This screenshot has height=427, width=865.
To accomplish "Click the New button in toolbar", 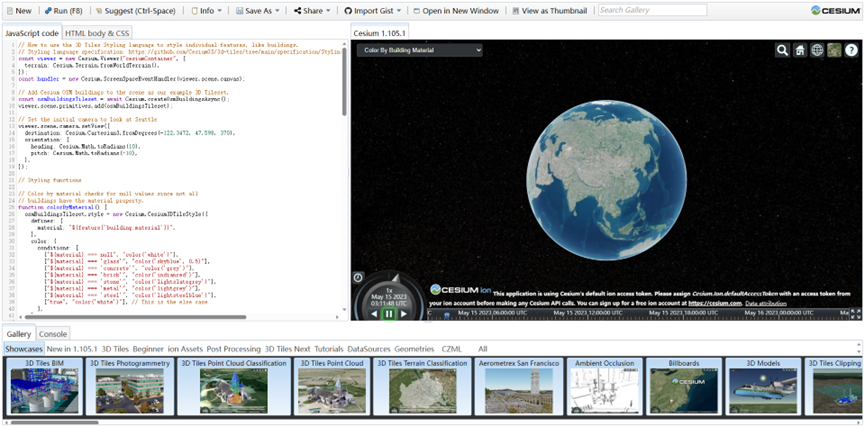I will pyautogui.click(x=19, y=10).
